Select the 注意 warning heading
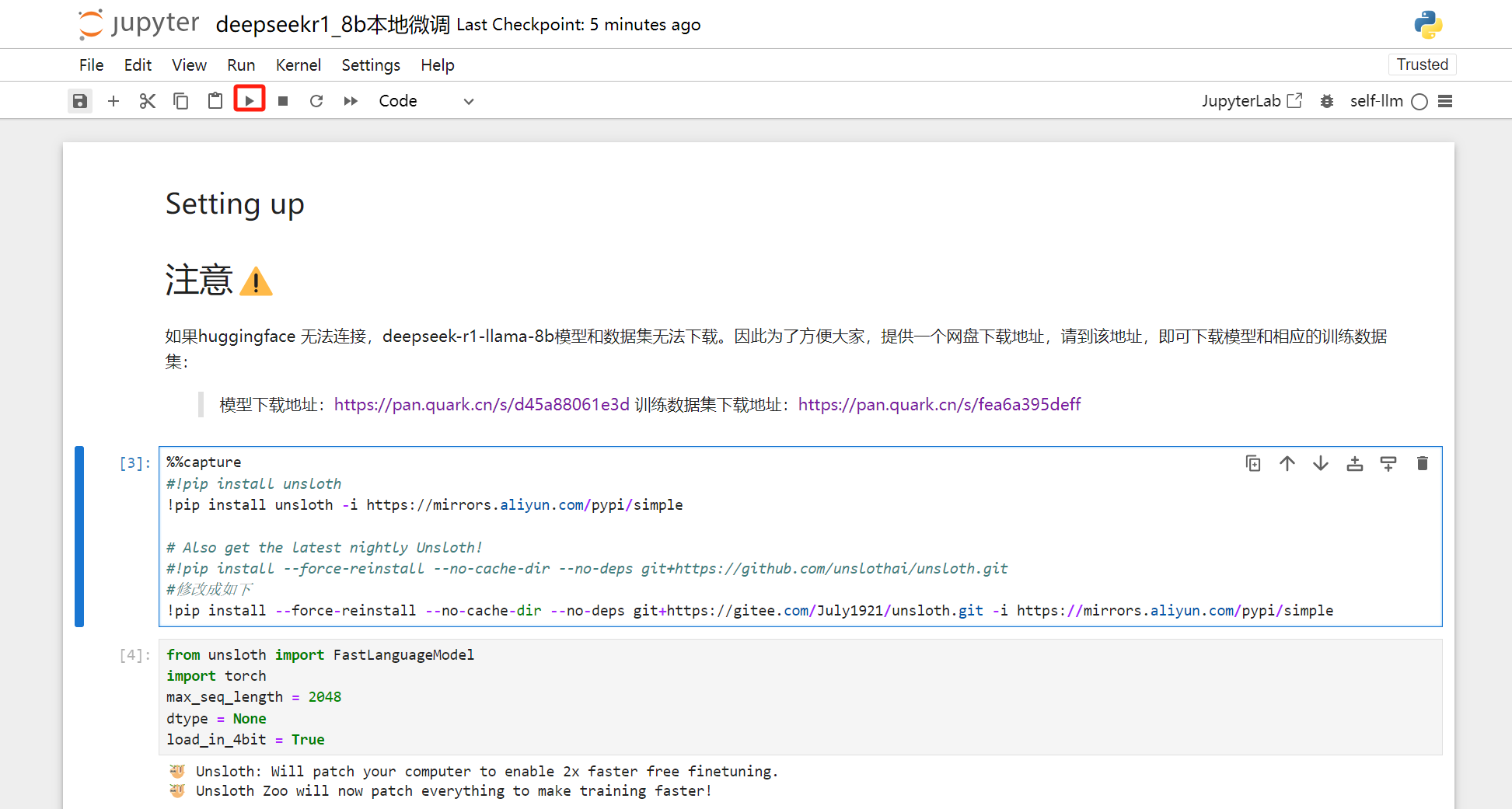The image size is (1512, 809). pyautogui.click(x=218, y=280)
